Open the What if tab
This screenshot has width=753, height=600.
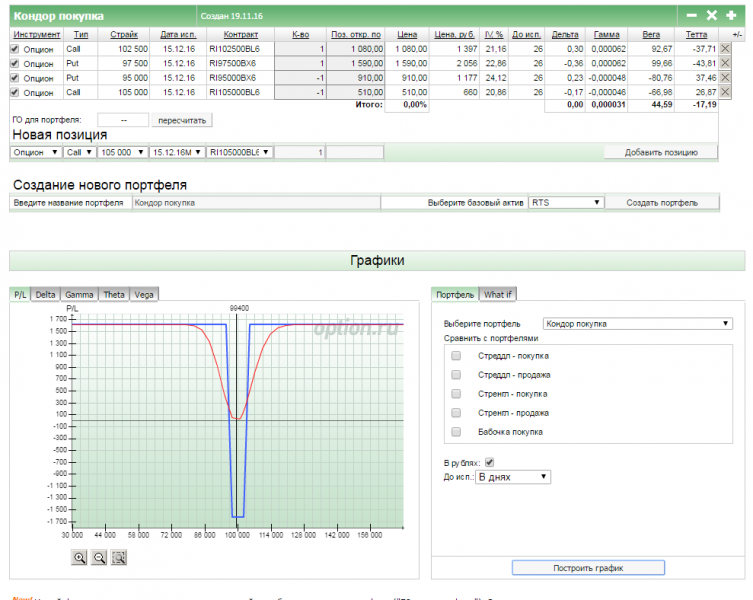point(497,294)
